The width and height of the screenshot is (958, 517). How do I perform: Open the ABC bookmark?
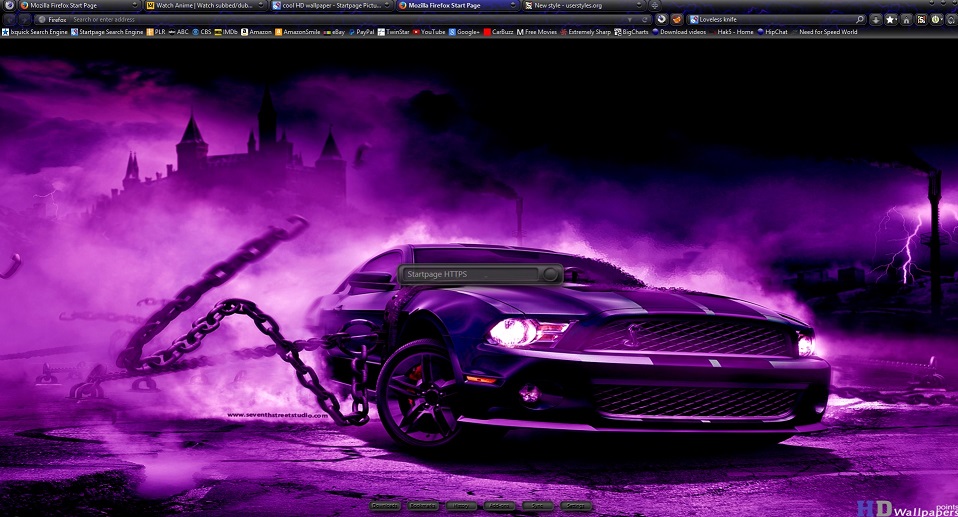pos(178,32)
